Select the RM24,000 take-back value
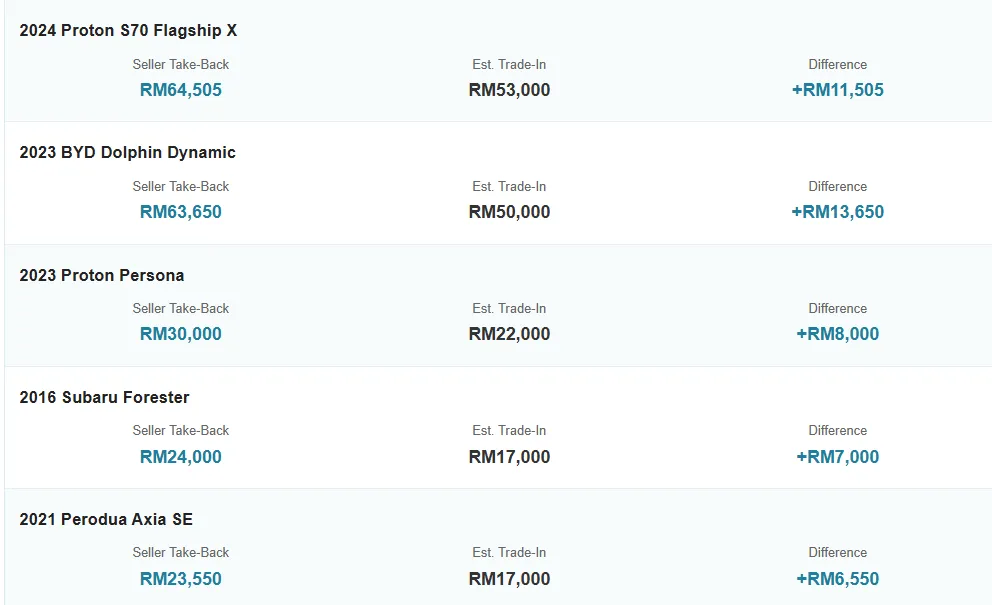This screenshot has width=992, height=605. pyautogui.click(x=181, y=457)
